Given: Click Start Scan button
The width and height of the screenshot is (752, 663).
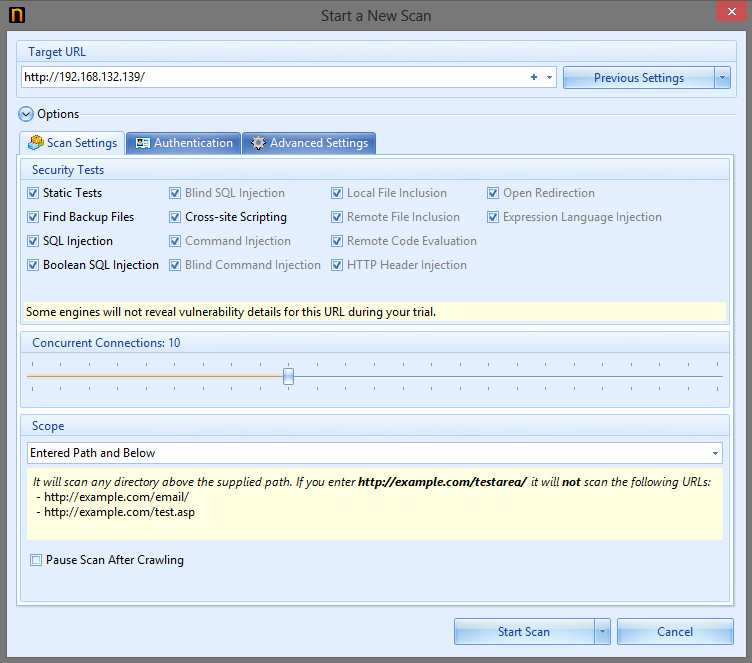Looking at the screenshot, I should coord(524,632).
